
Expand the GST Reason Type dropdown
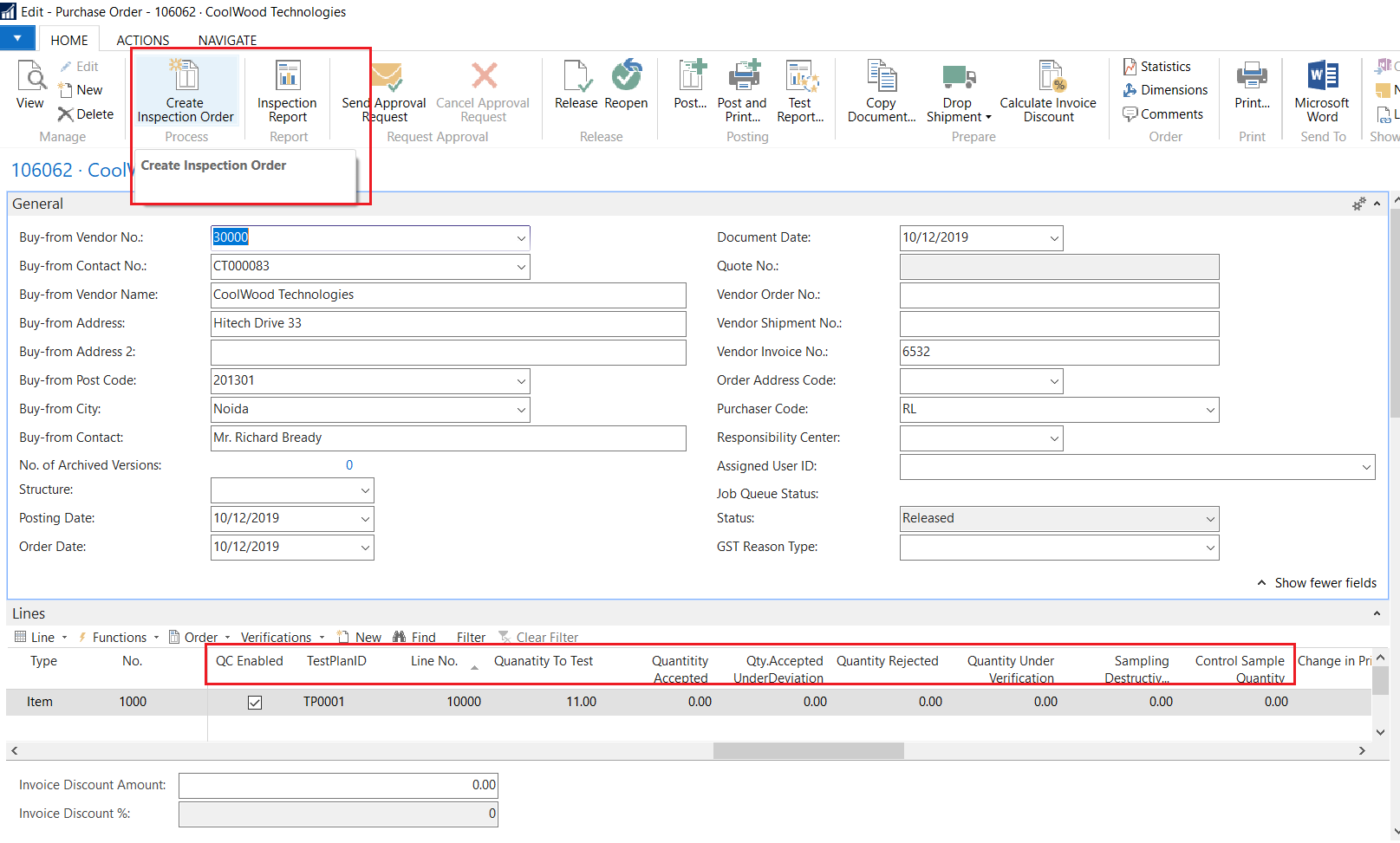pyautogui.click(x=1210, y=548)
